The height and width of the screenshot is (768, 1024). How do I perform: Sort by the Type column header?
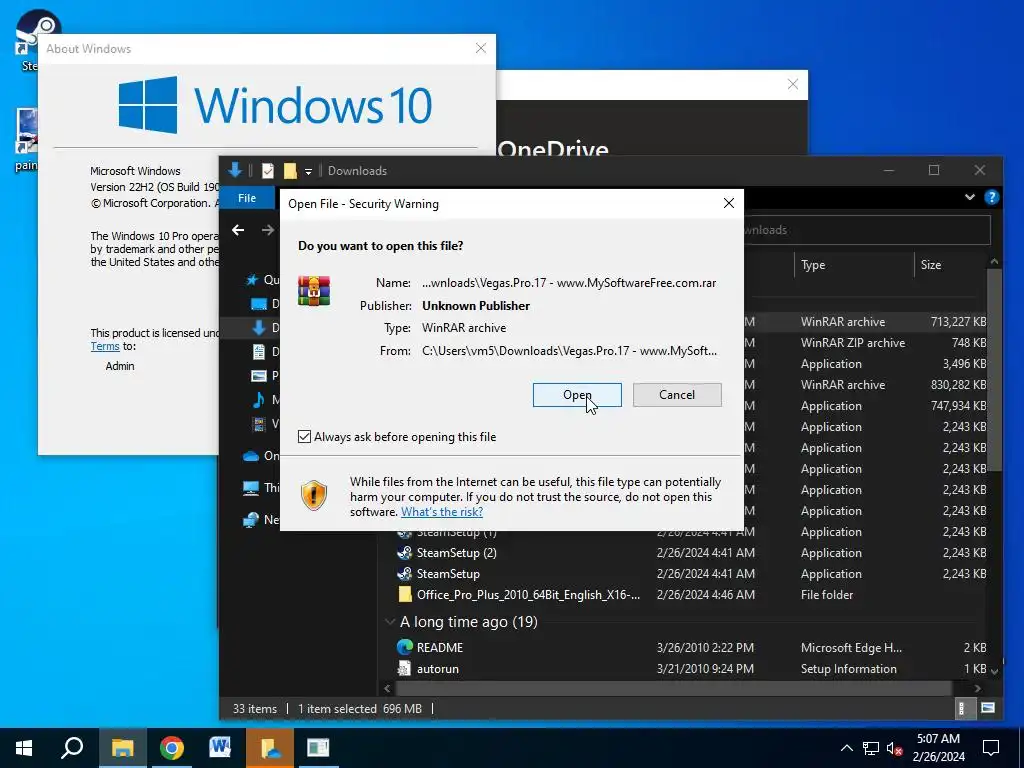(813, 264)
